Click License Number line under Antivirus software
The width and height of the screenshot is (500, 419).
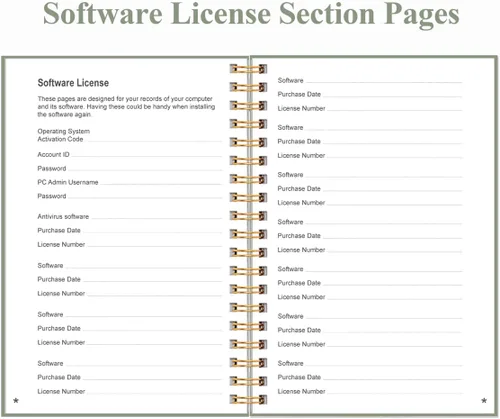[x=154, y=245]
